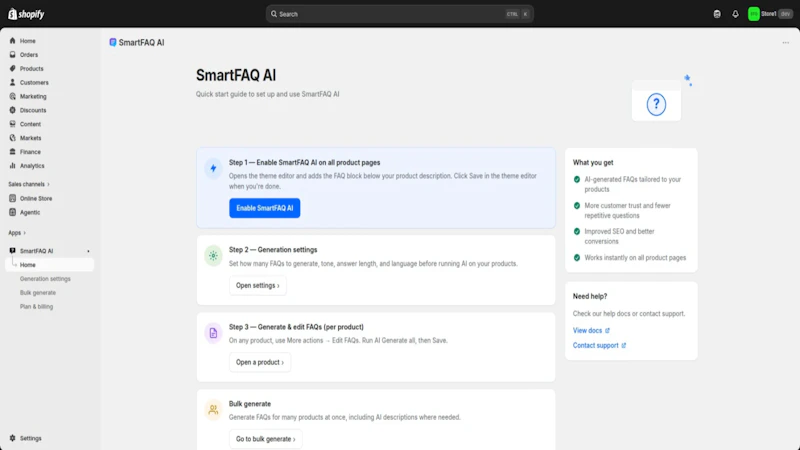
Task: Open the Home icon in sidebar top
Action: point(12,41)
